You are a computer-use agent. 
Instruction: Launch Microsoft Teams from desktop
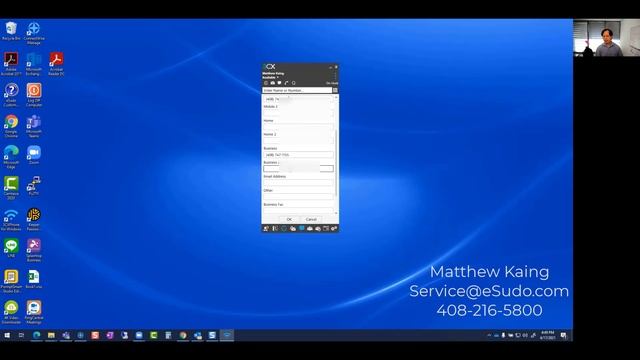[33, 126]
